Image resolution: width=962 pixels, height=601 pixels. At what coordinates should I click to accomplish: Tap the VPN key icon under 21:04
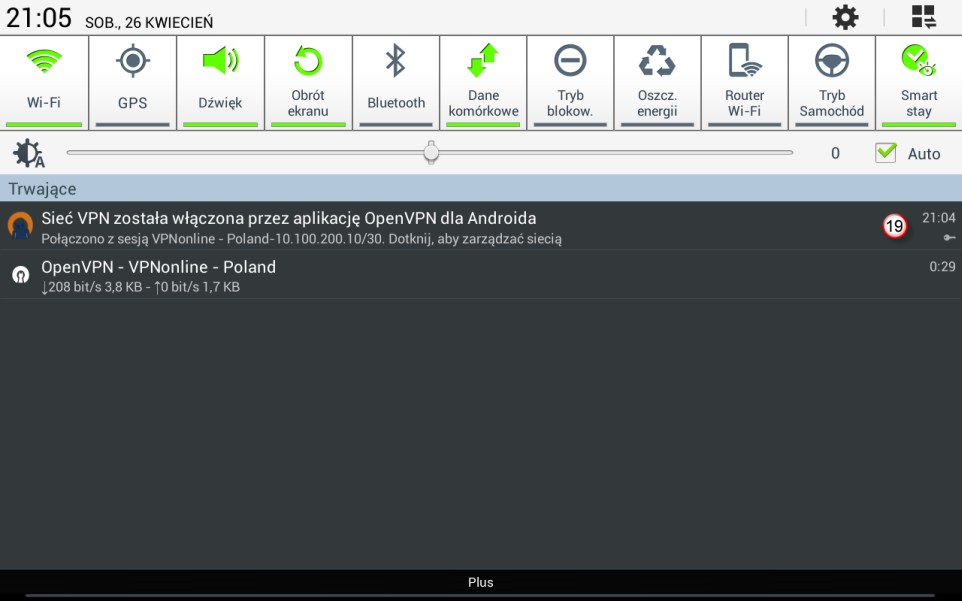click(x=949, y=237)
